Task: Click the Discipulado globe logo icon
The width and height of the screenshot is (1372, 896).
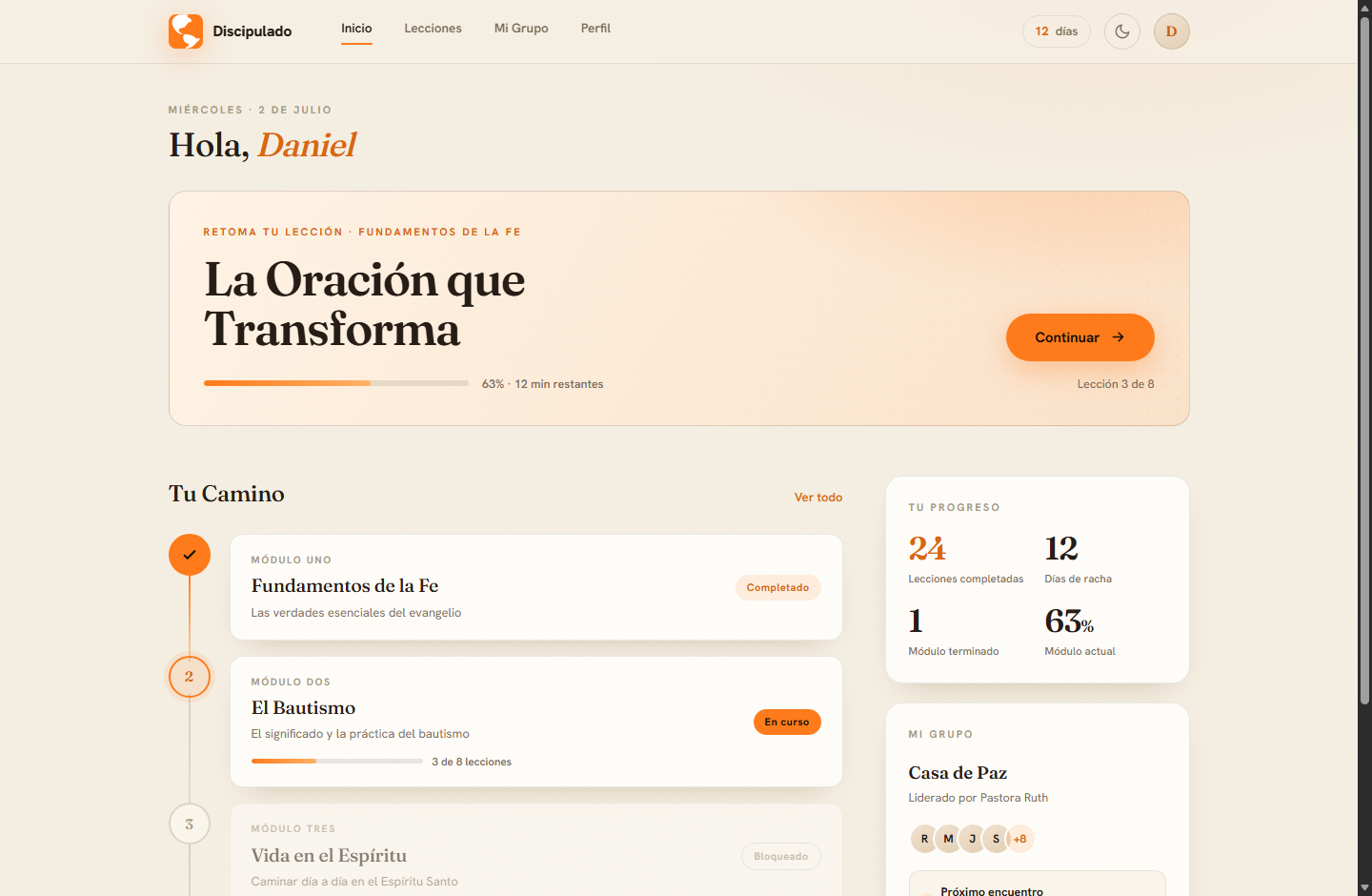Action: tap(186, 31)
